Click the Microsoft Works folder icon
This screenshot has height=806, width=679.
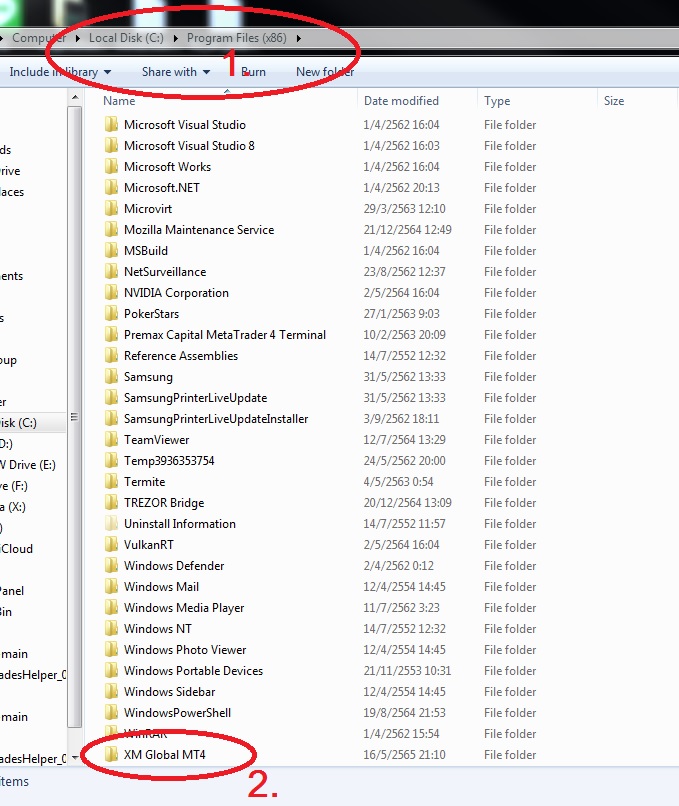[111, 167]
